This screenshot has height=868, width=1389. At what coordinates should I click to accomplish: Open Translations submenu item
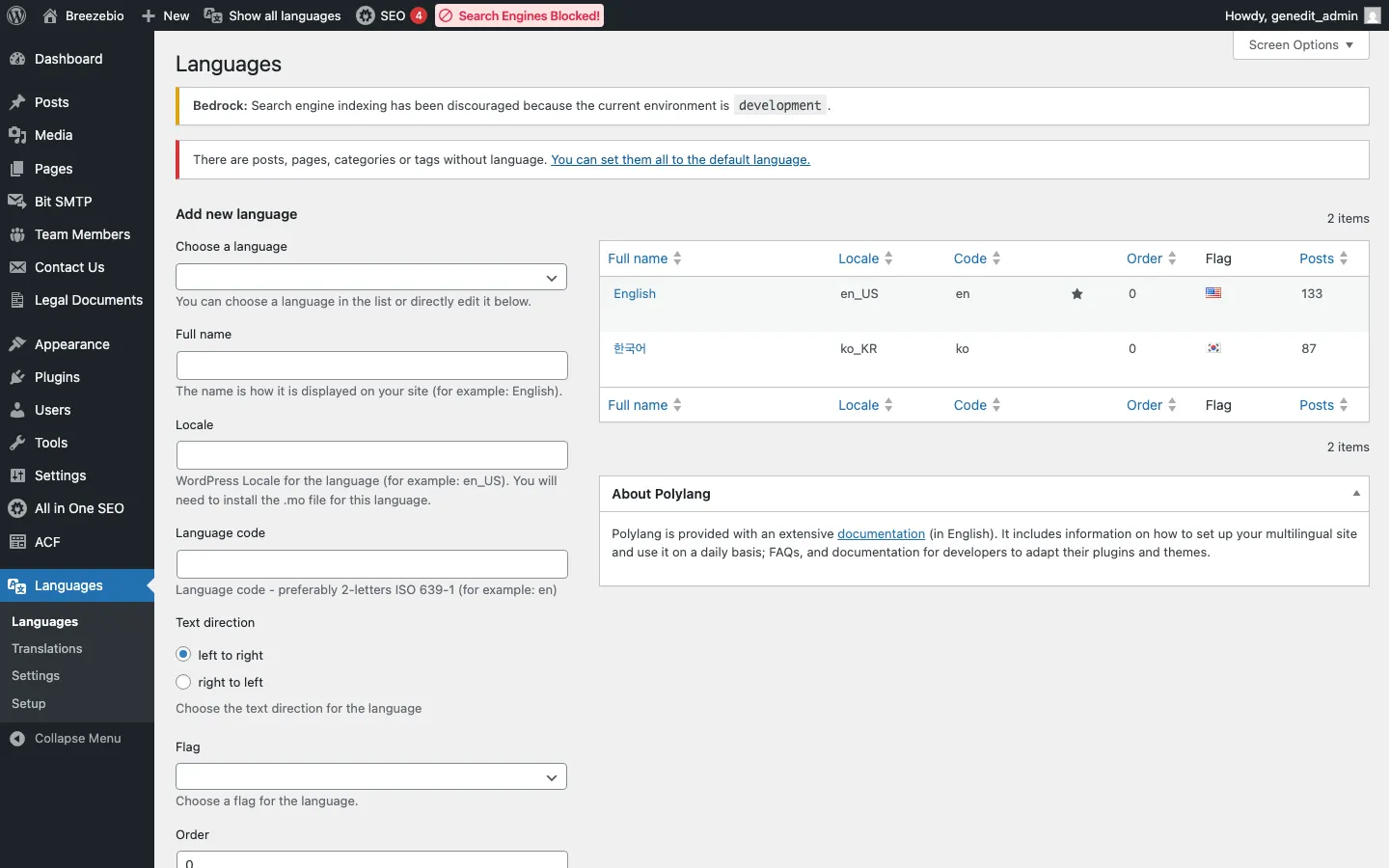coord(47,649)
